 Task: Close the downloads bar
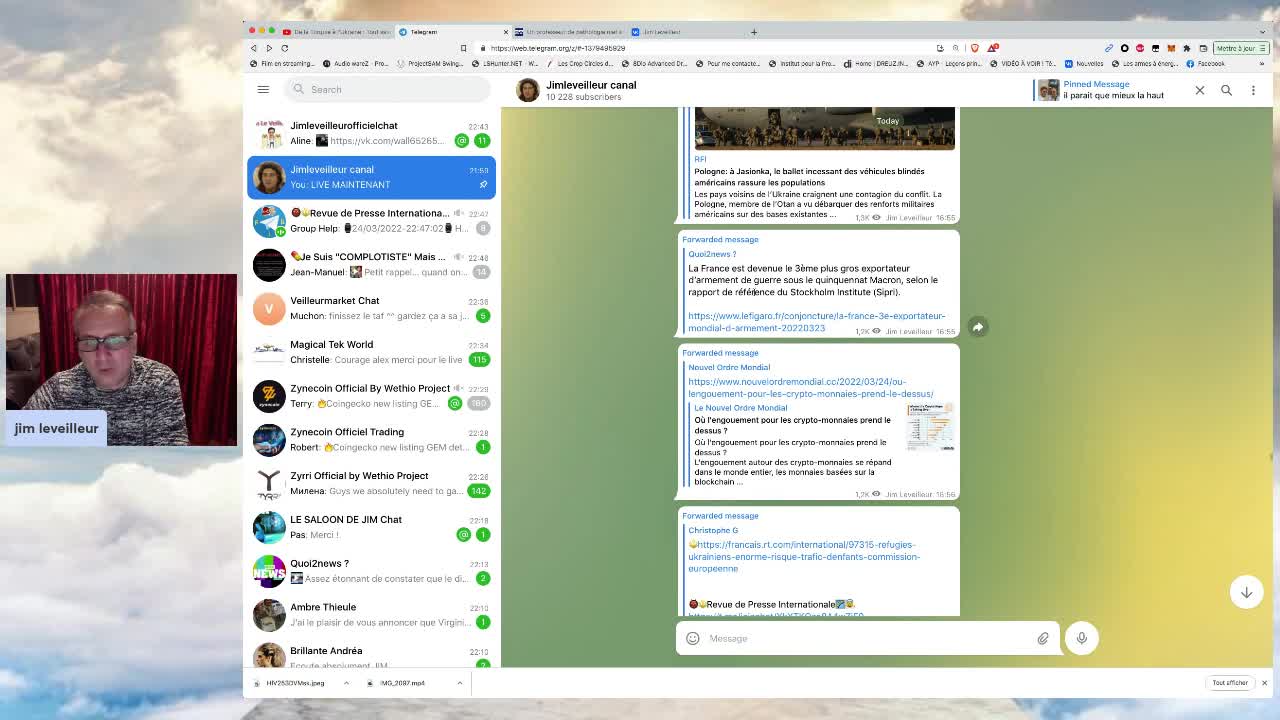[x=1264, y=683]
